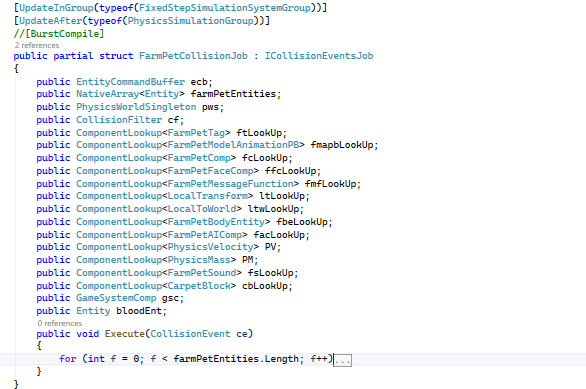Click the FarmPetMessageFunction type argument

click(x=231, y=184)
